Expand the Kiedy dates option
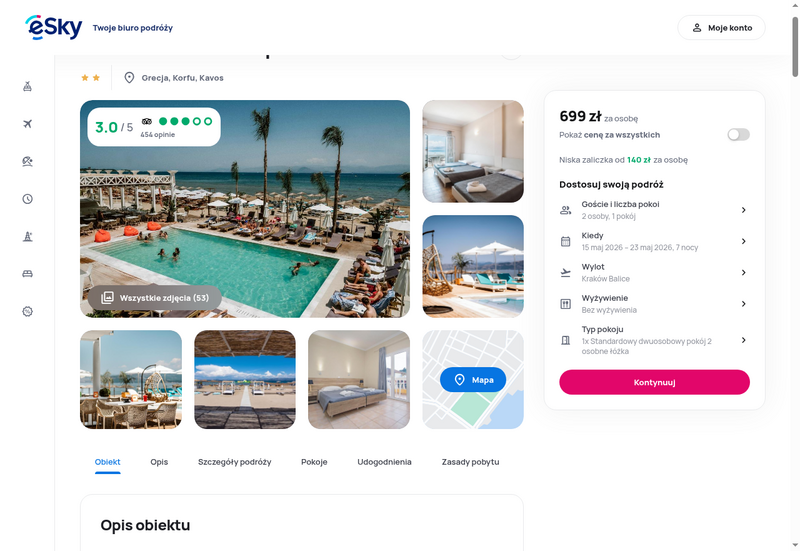This screenshot has width=800, height=551. 654,241
